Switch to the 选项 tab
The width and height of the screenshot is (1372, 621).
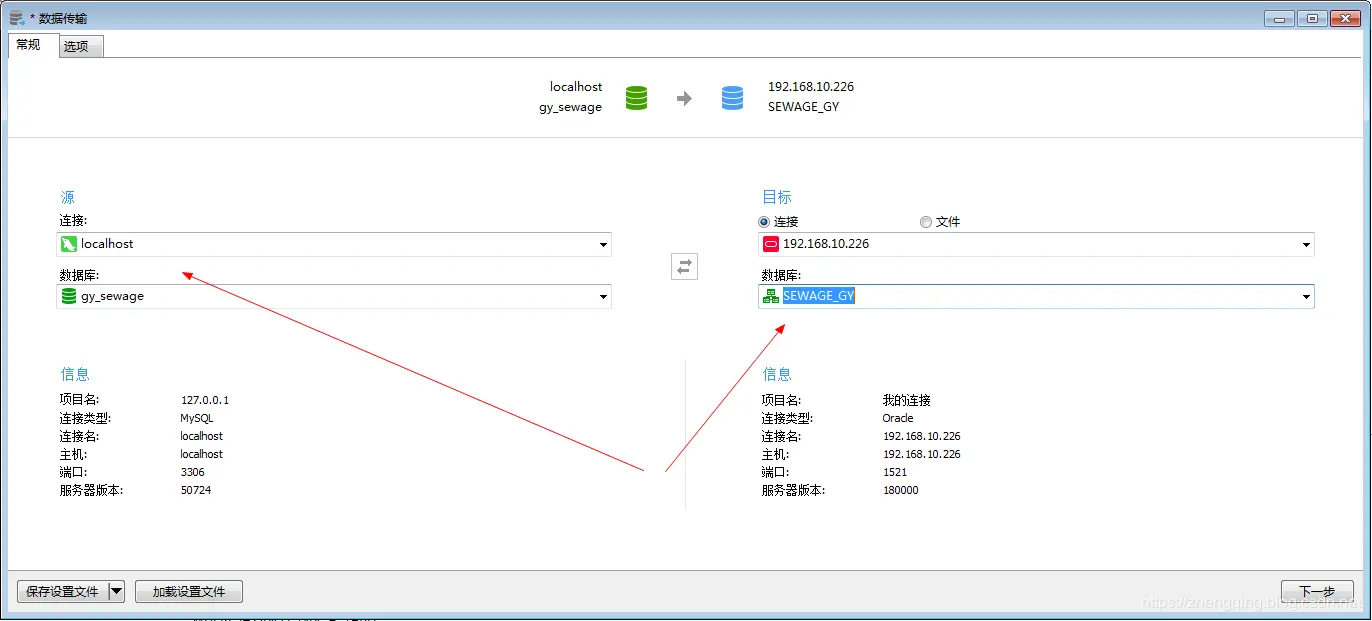pyautogui.click(x=80, y=46)
